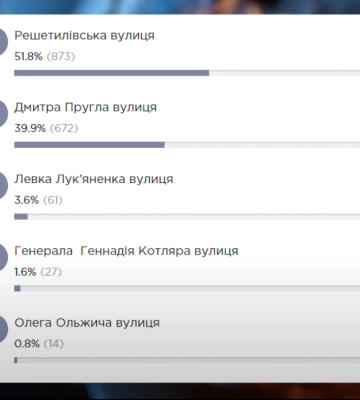This screenshot has width=360, height=400.
Task: Click the Решетилівська вулиця option label
Action: click(84, 36)
